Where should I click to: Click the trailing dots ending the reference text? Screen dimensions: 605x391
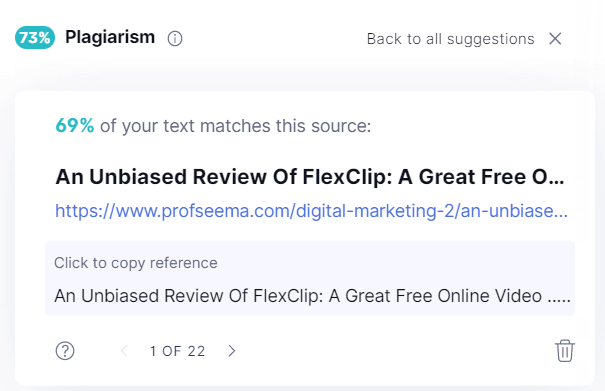(559, 300)
